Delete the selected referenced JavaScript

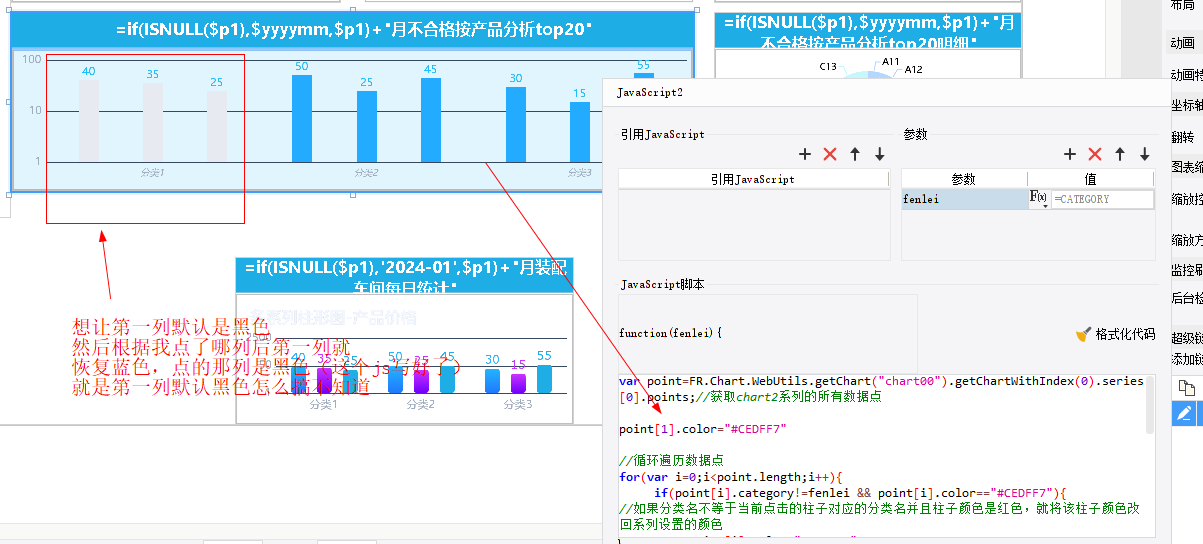click(x=829, y=154)
